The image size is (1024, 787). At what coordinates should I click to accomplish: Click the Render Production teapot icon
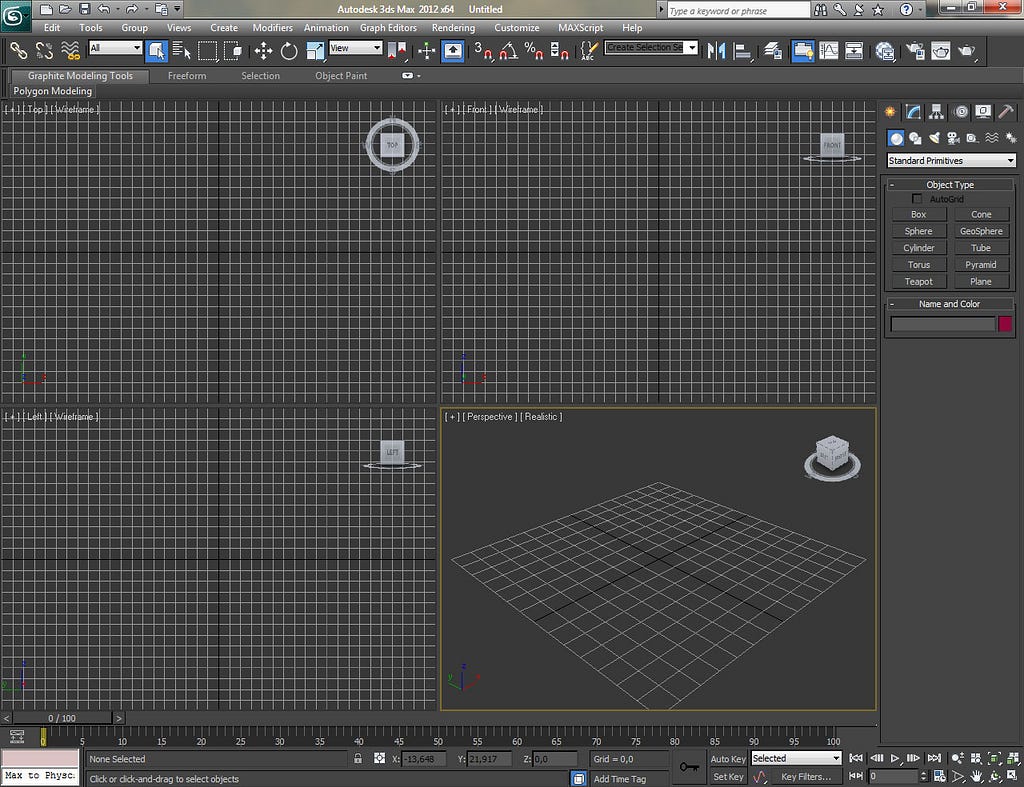click(x=966, y=51)
